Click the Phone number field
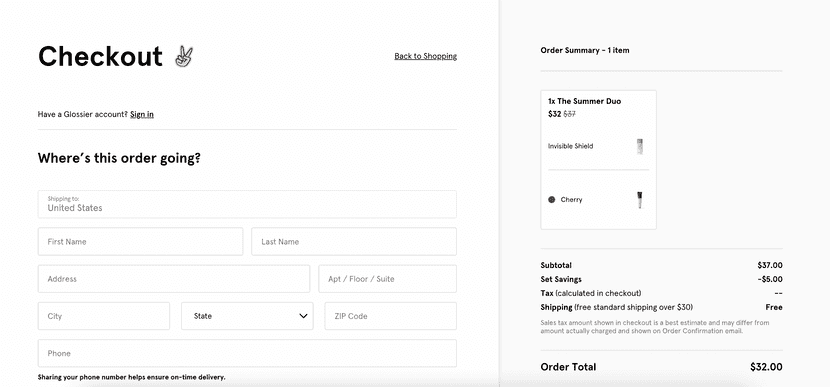Screen dimensions: 830x387 click(x=247, y=353)
